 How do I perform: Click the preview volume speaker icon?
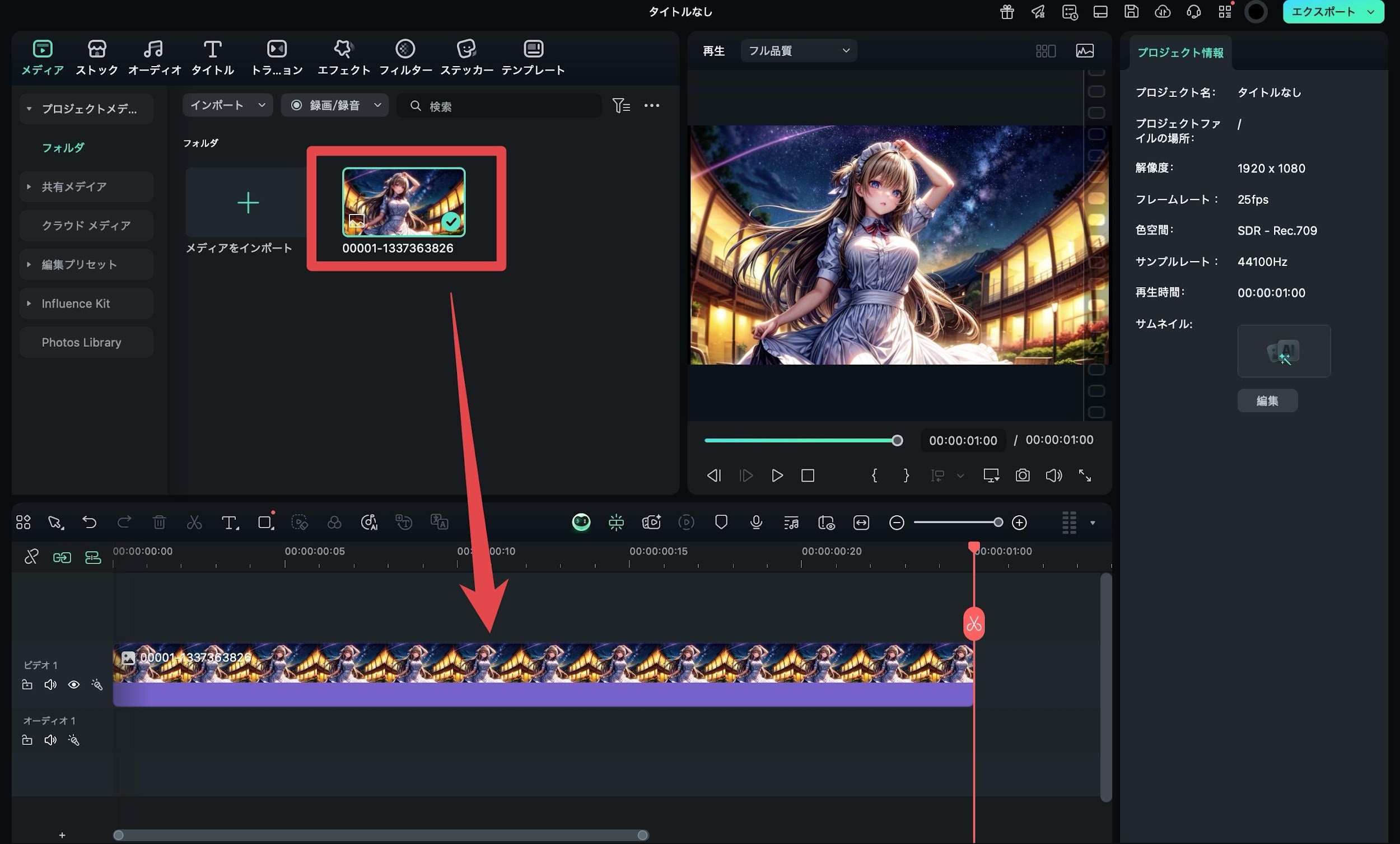(1053, 475)
